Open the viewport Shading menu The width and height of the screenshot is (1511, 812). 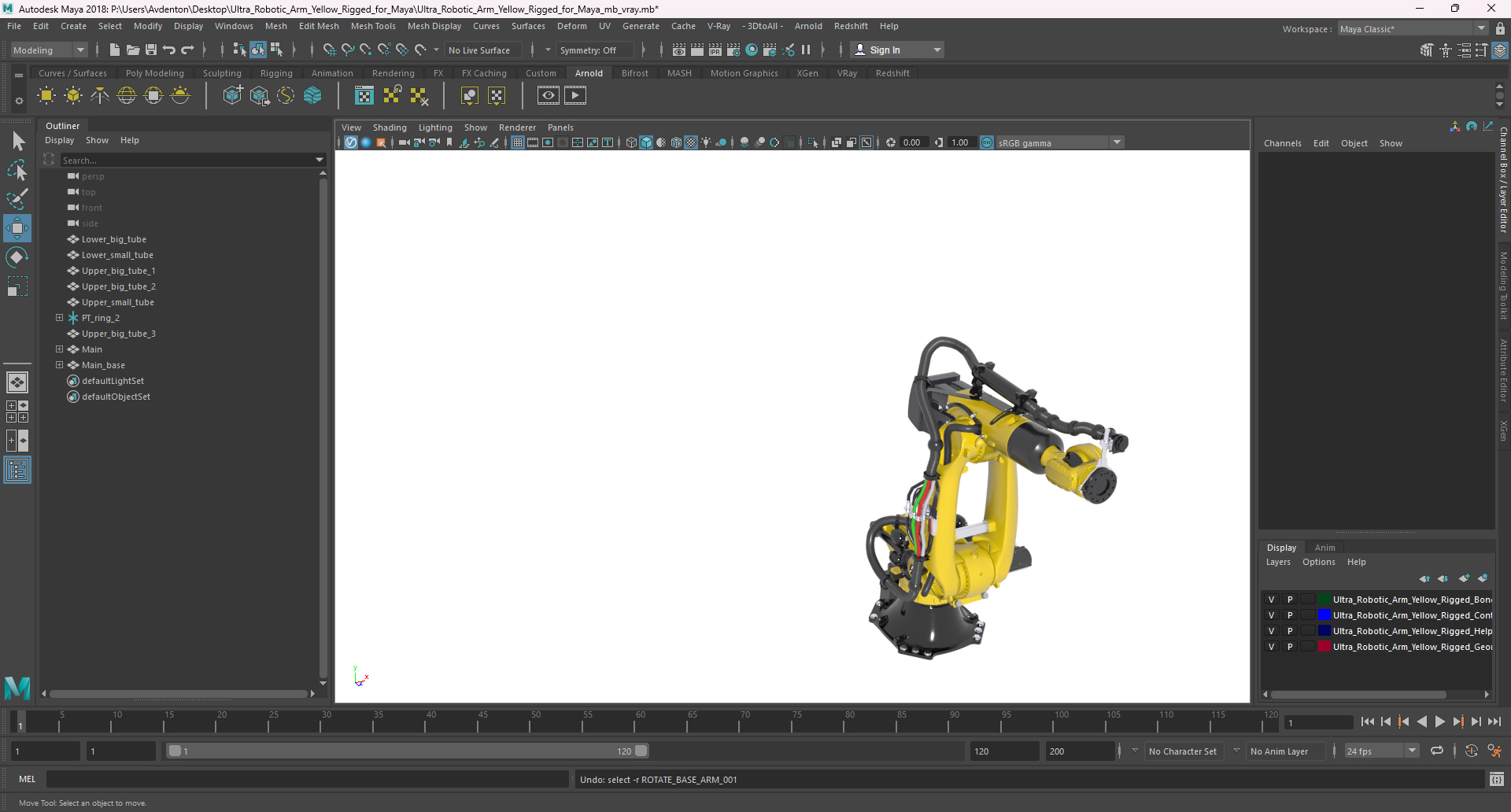coord(390,127)
